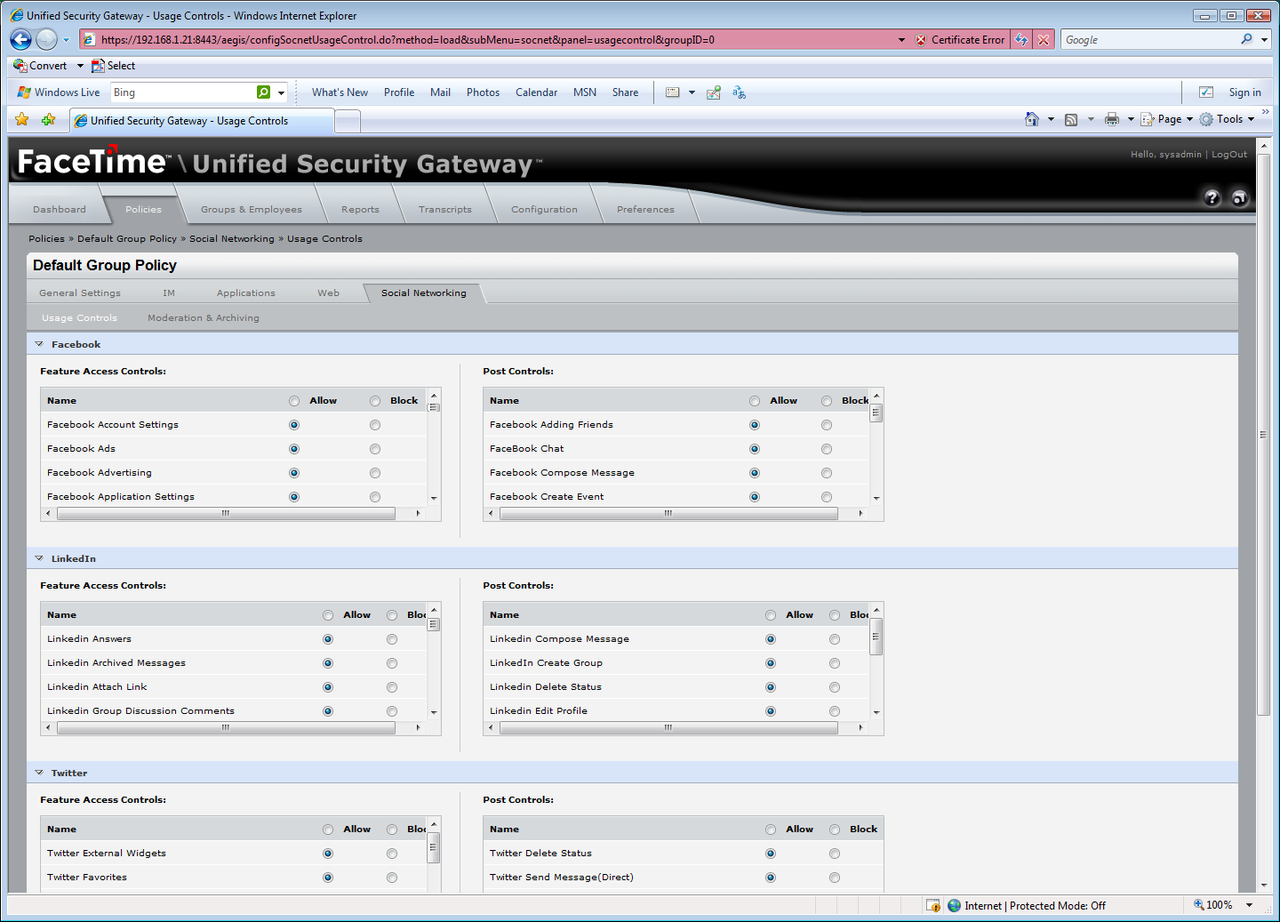This screenshot has width=1280, height=922.
Task: Allow Facebook Account Settings
Action: [x=294, y=425]
